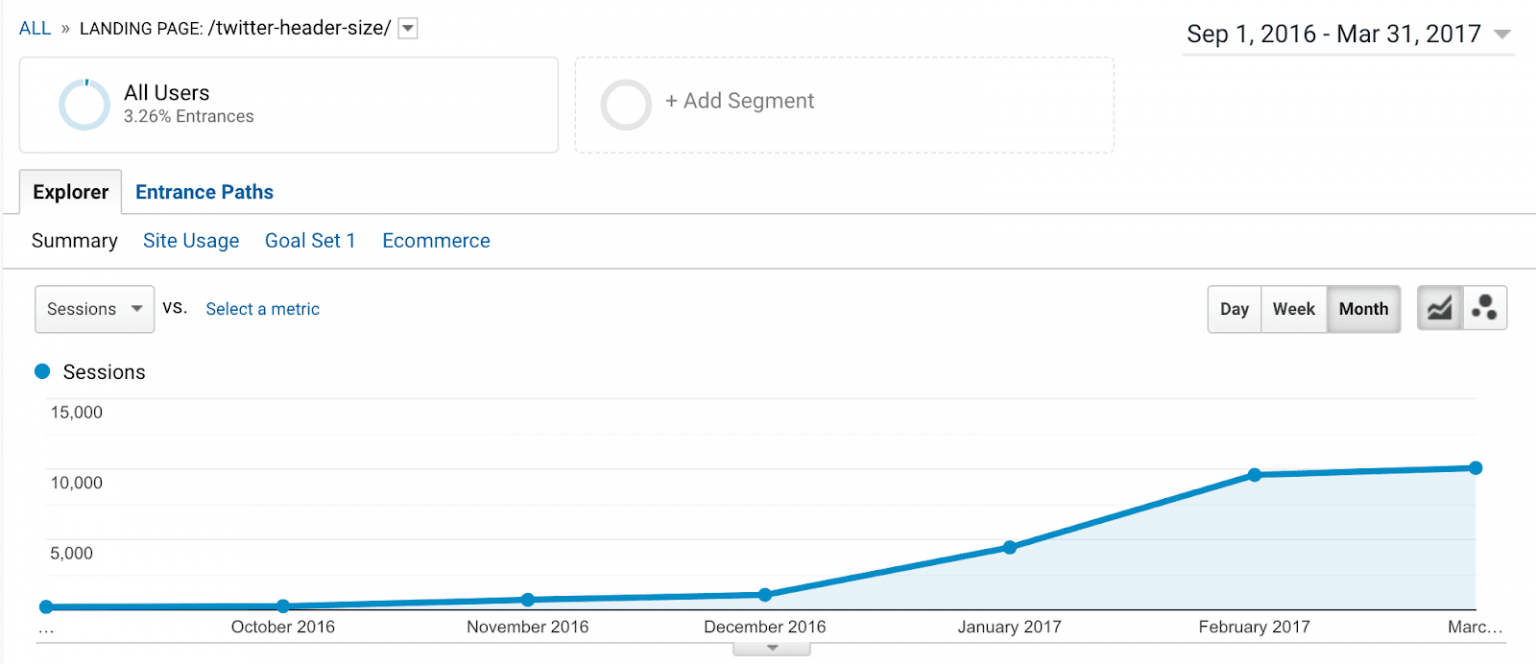The height and width of the screenshot is (664, 1536).
Task: Switch to the Entrance Paths tab
Action: click(204, 191)
